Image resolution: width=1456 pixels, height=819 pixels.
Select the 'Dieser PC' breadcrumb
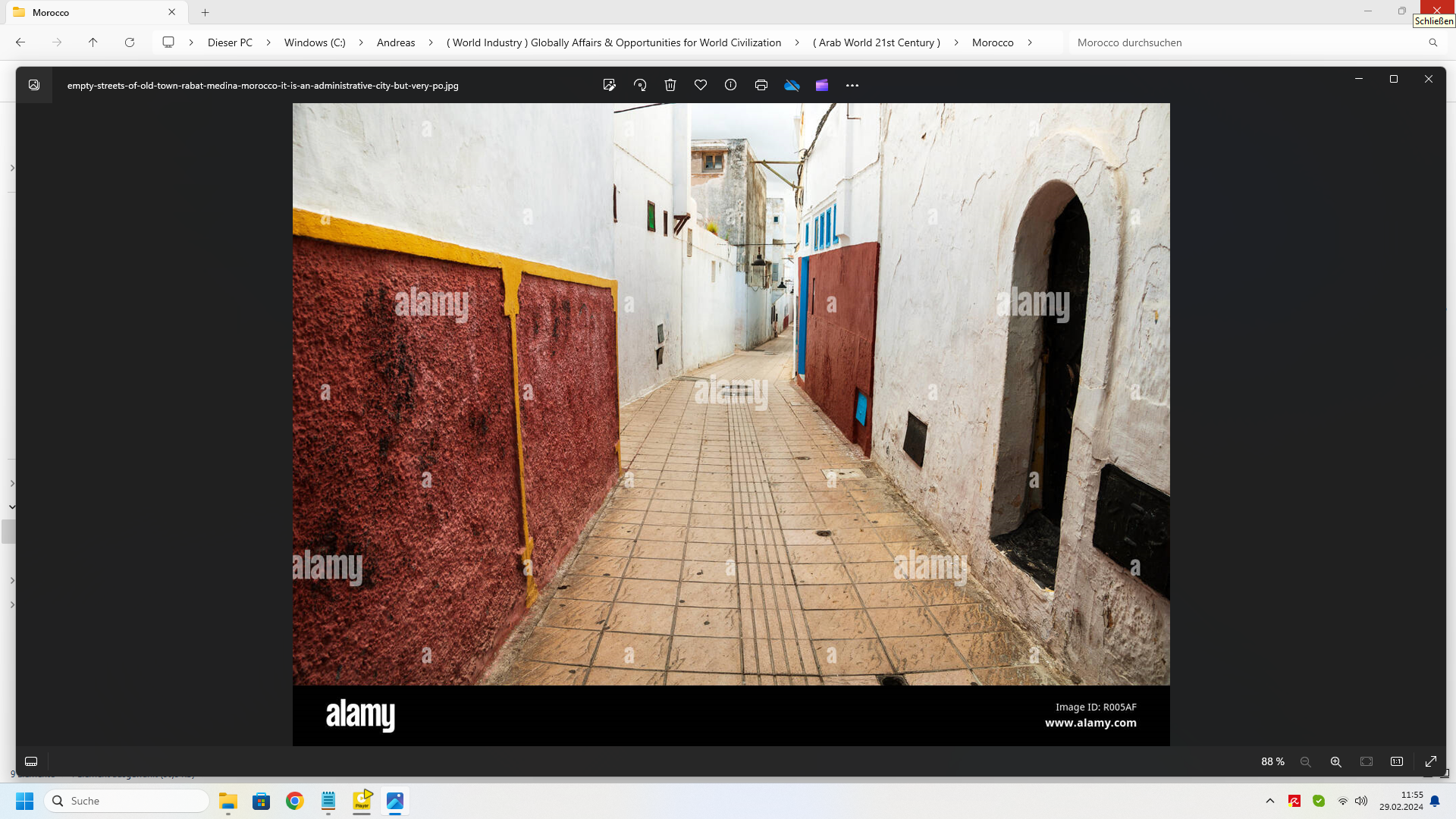tap(230, 42)
